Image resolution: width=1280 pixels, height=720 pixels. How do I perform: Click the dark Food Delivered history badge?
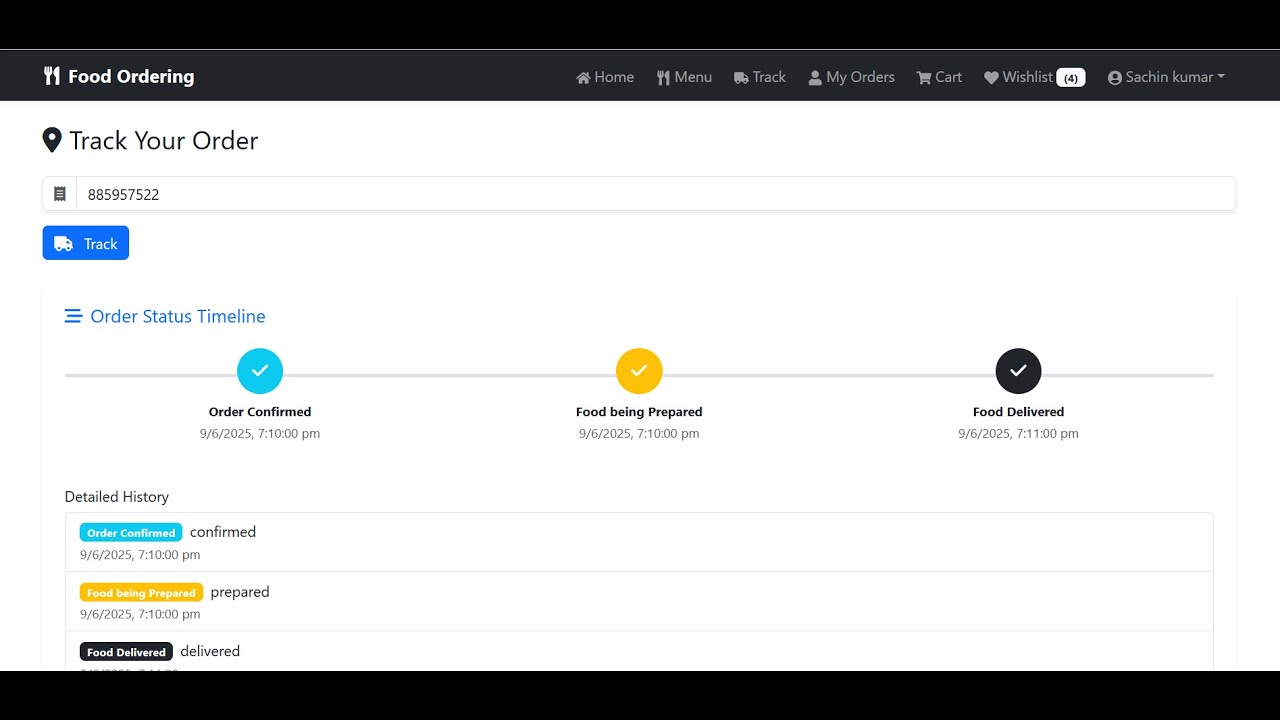pyautogui.click(x=126, y=652)
